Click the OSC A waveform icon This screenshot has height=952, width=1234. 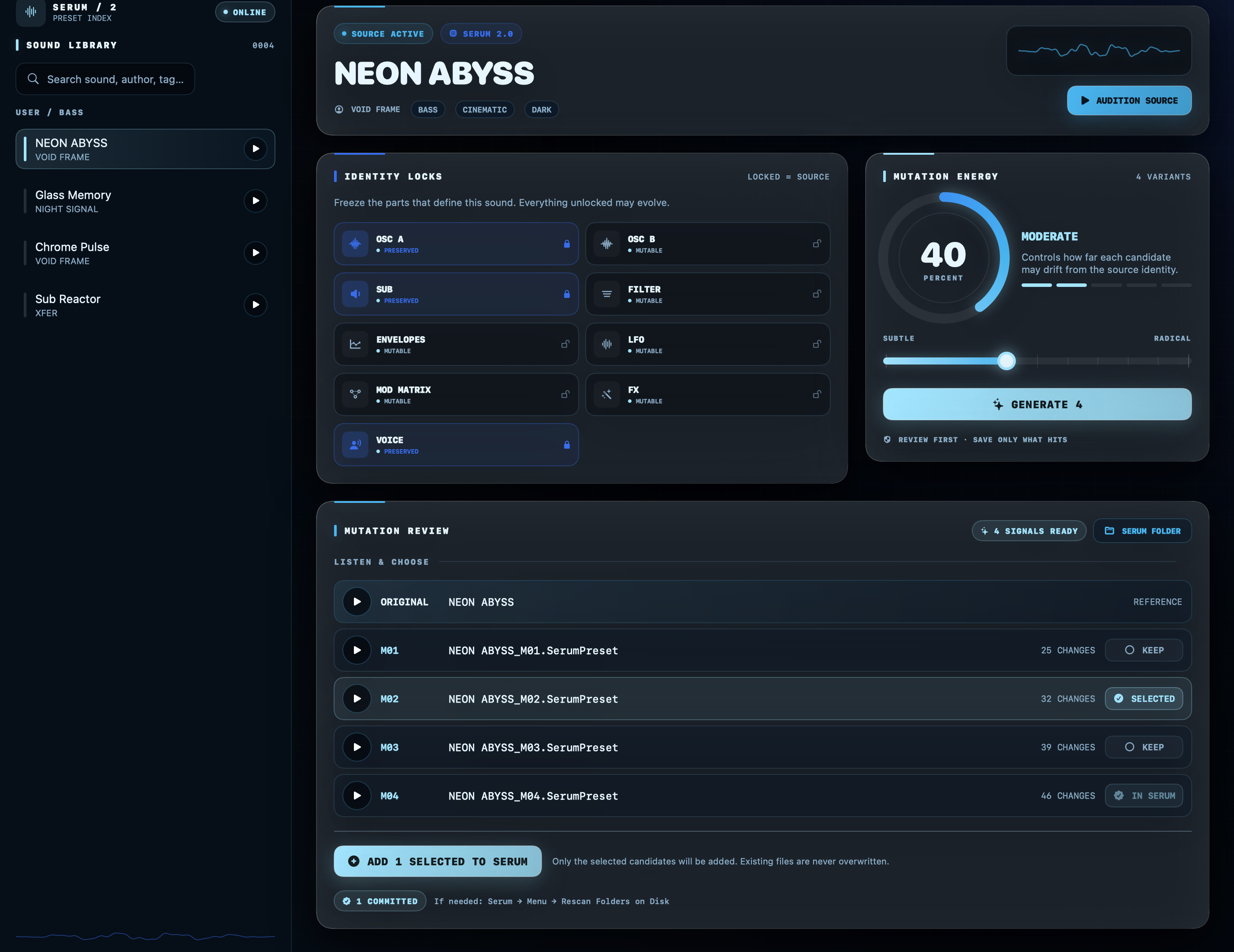(x=355, y=244)
